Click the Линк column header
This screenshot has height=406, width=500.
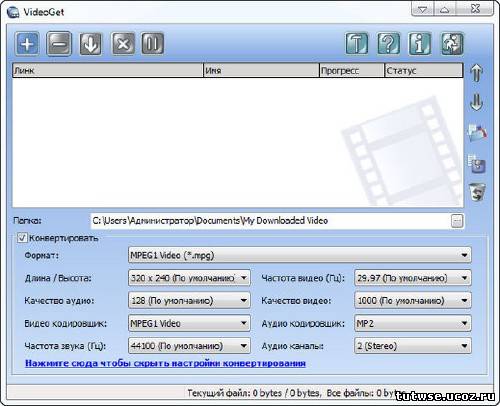(108, 71)
